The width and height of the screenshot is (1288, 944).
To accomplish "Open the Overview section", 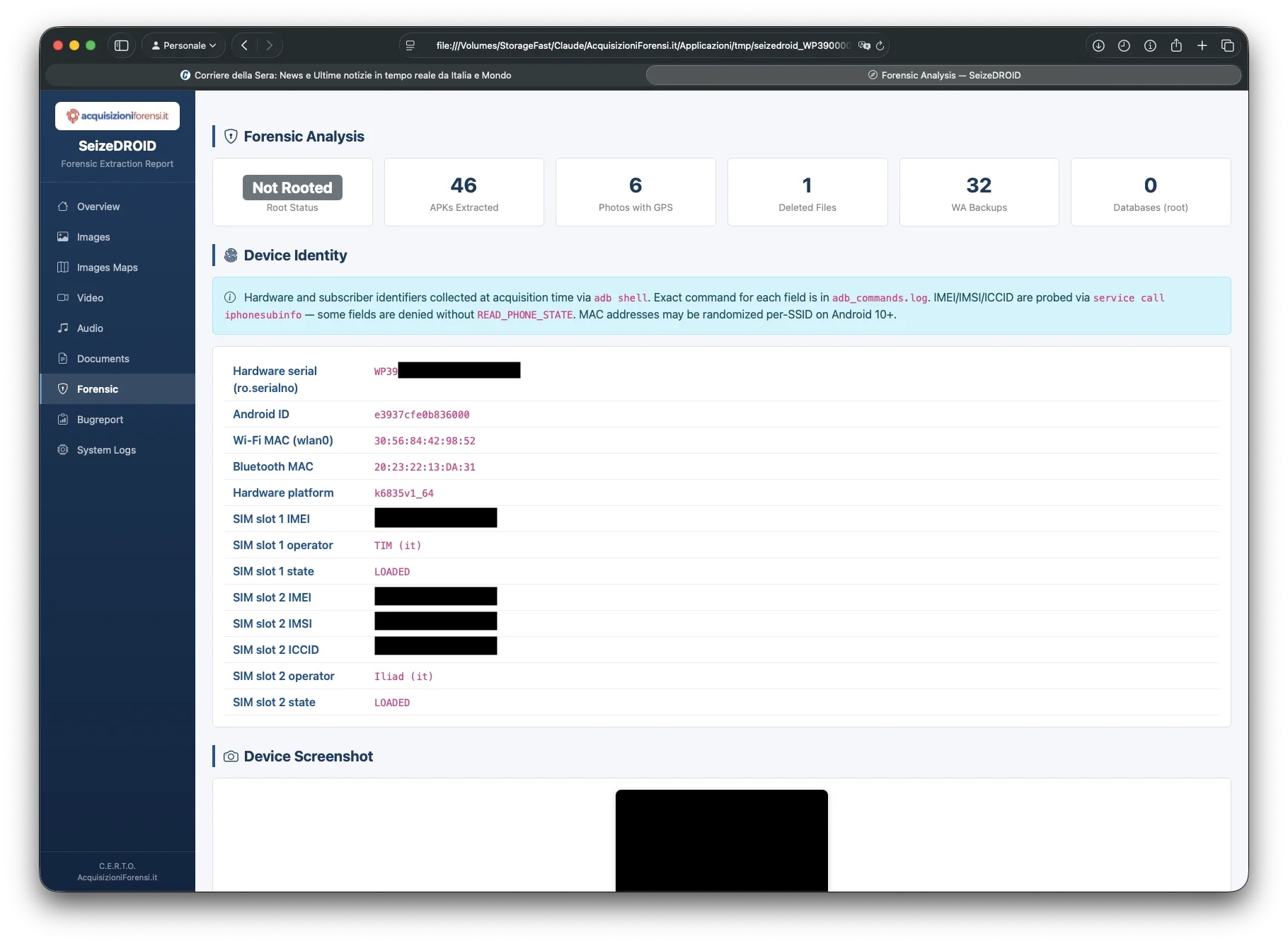I will (98, 206).
